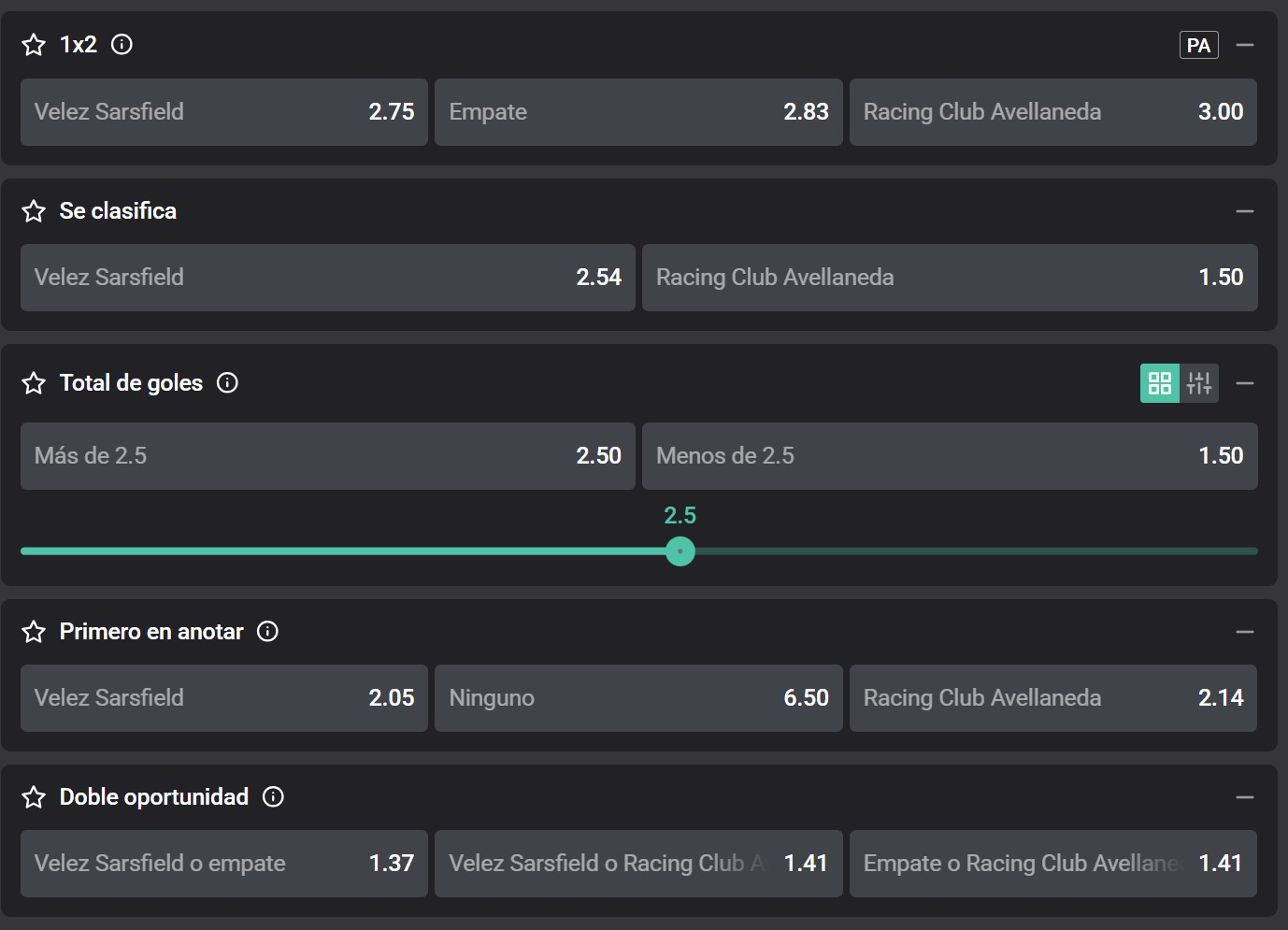Click the Primero en anotar heading

point(151,632)
